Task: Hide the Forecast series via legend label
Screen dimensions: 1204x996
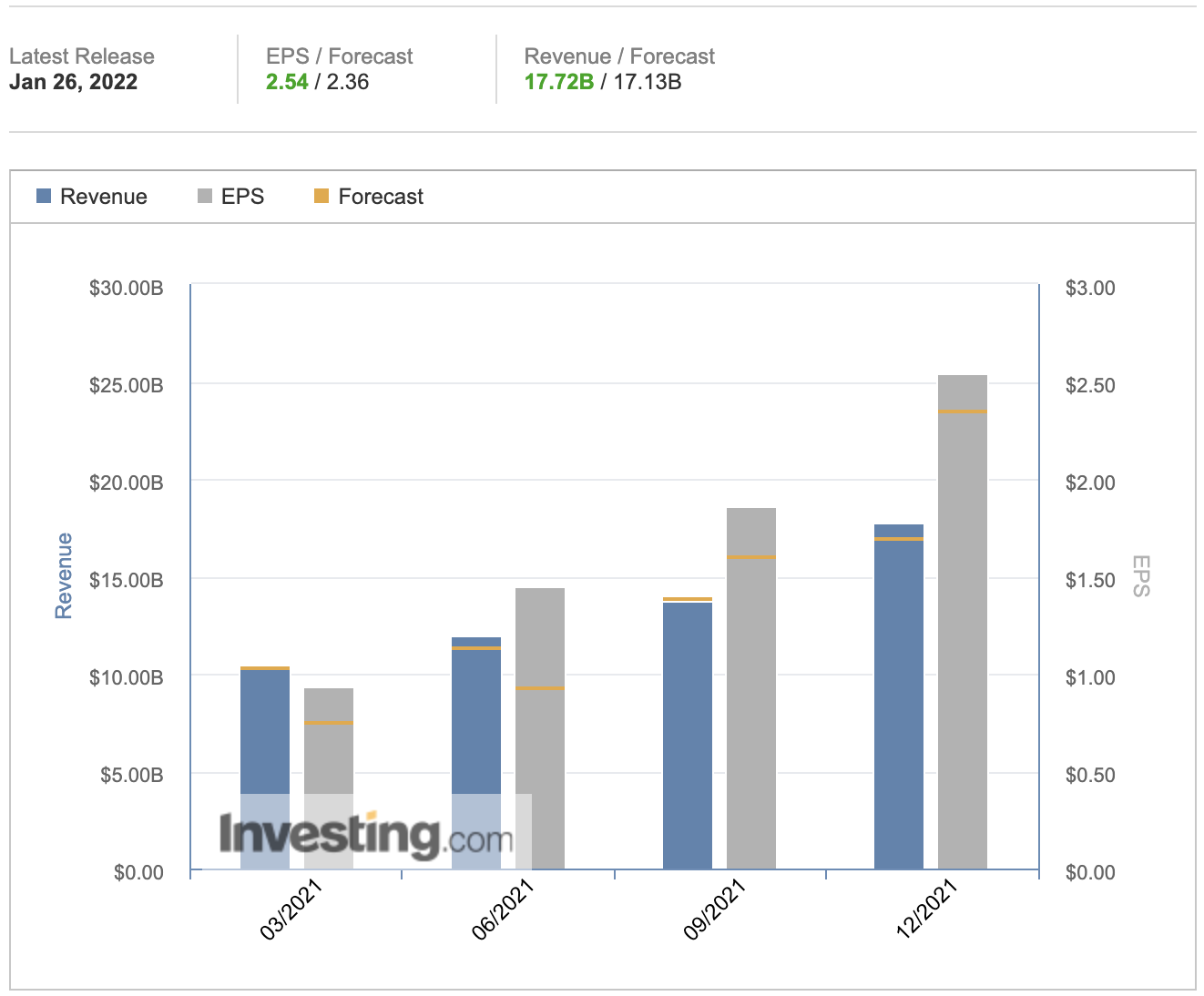Action: click(x=381, y=197)
